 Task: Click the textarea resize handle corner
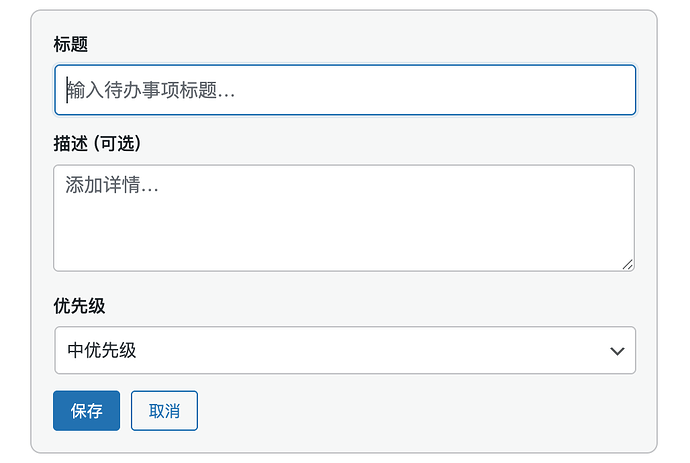point(628,264)
